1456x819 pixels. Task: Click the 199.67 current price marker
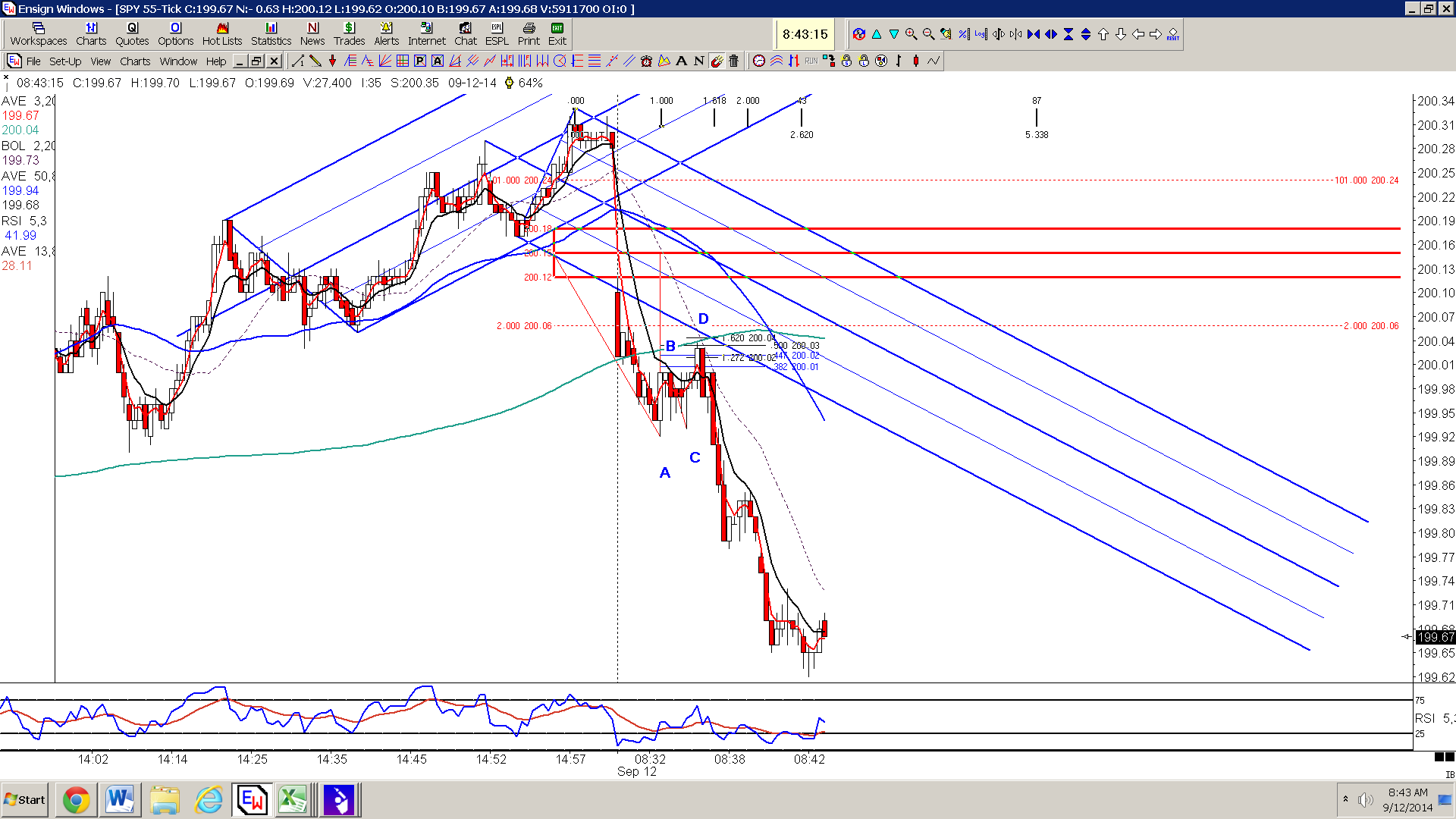[1436, 637]
